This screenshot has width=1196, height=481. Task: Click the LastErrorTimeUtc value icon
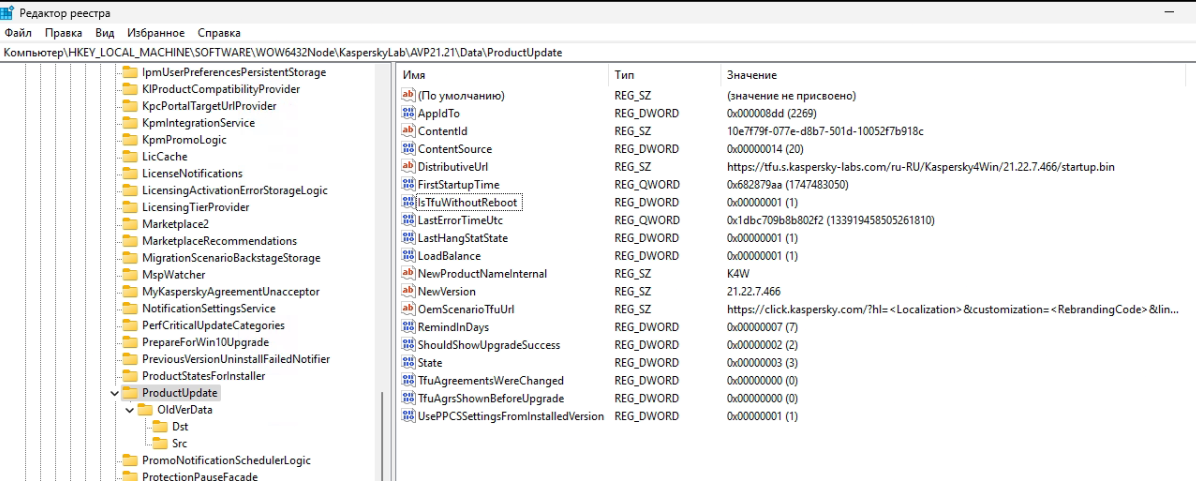[408, 220]
